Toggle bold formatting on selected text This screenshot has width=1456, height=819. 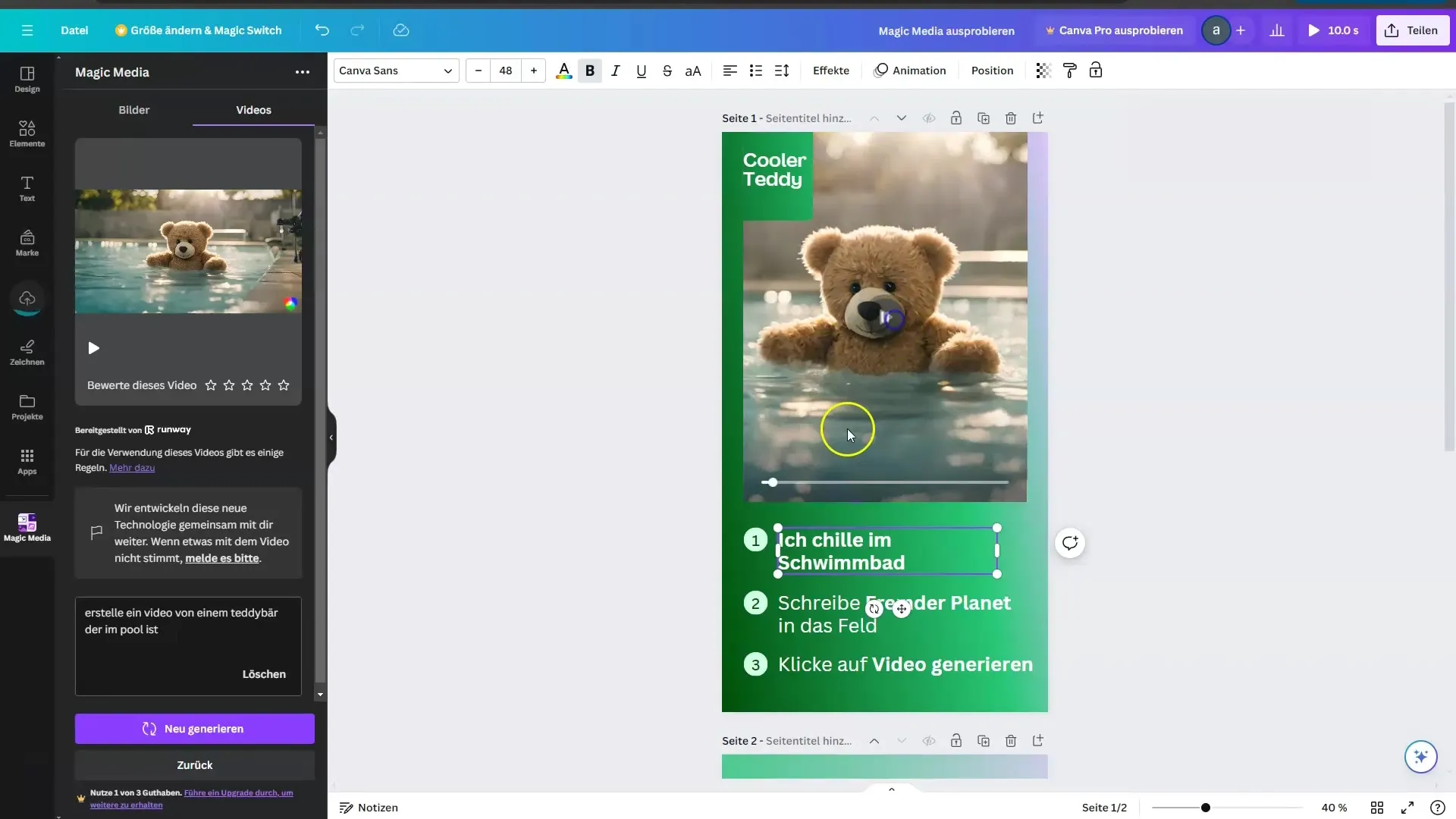click(589, 70)
